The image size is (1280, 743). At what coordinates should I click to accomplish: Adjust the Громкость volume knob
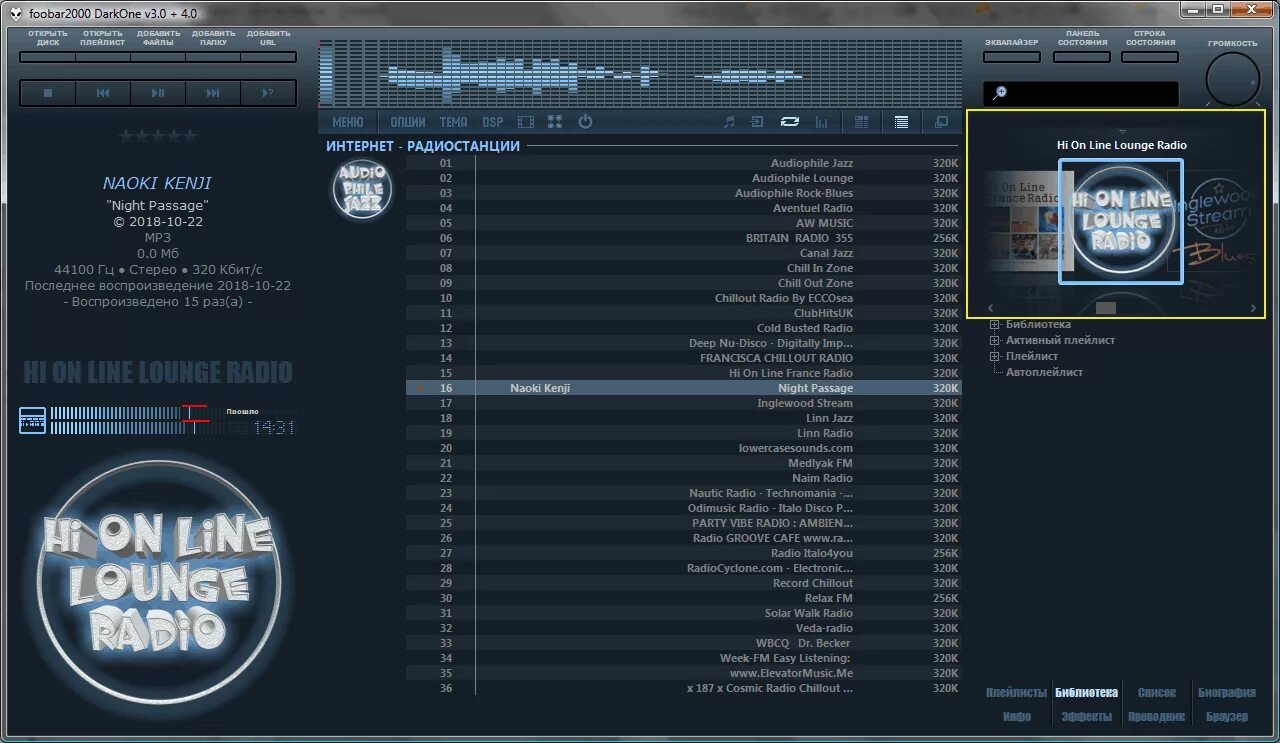[x=1232, y=78]
